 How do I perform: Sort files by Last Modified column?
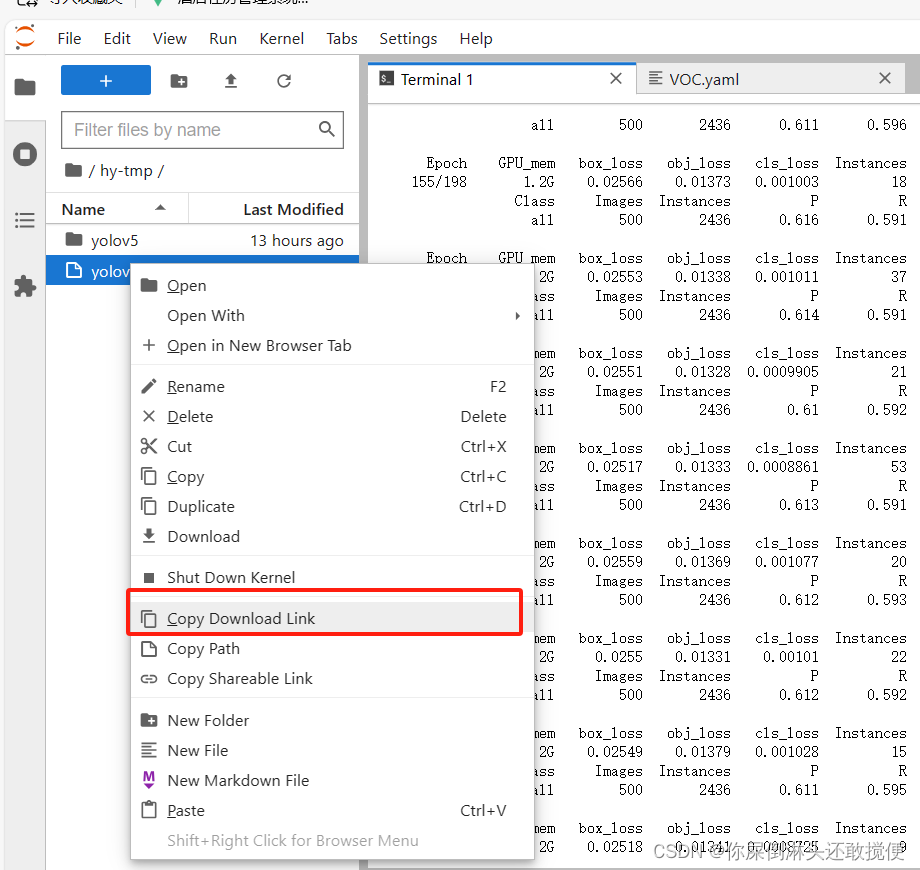(x=292, y=209)
